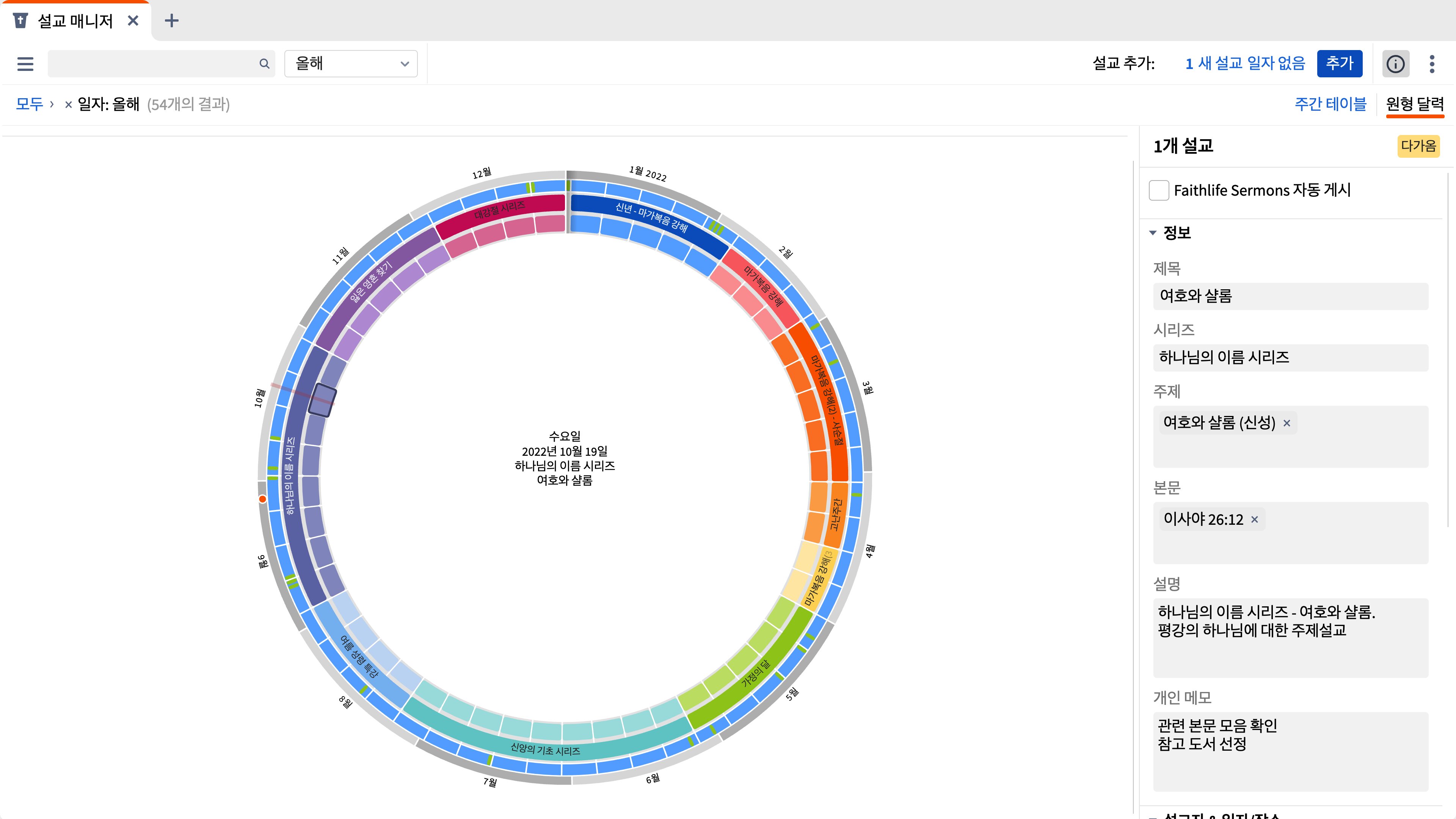The width and height of the screenshot is (1456, 819).
Task: Click the search magnifier icon
Action: [264, 64]
